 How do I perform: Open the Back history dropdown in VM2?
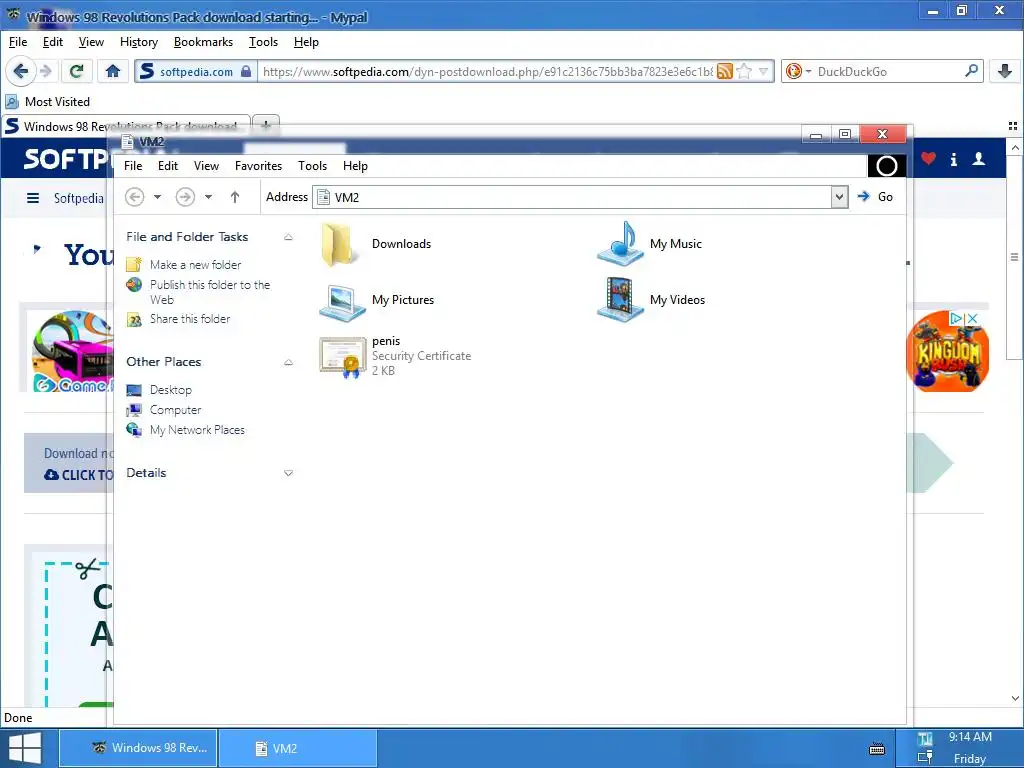tap(157, 197)
